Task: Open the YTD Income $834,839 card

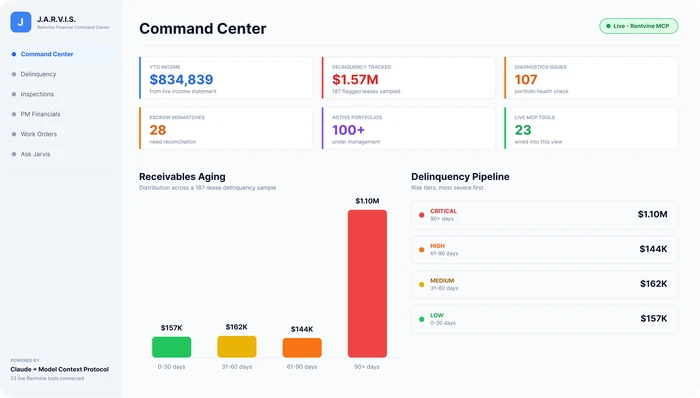Action: (x=226, y=78)
